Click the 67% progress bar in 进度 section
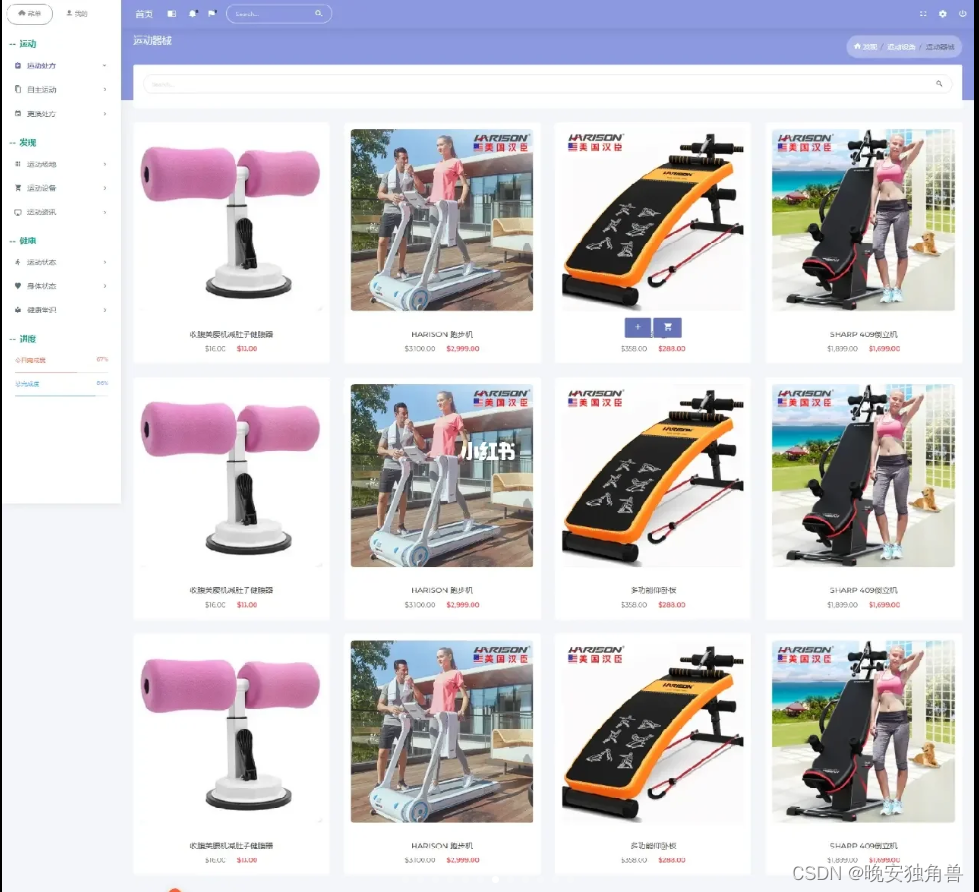979x892 pixels. [x=60, y=370]
